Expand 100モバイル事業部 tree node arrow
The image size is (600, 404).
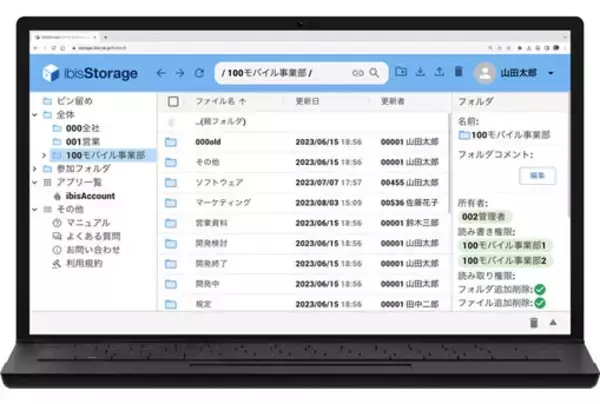pos(44,155)
